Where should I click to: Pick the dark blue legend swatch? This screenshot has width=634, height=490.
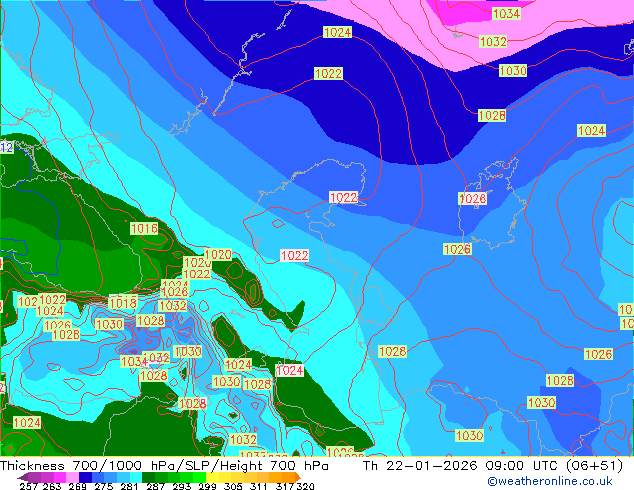(85, 477)
